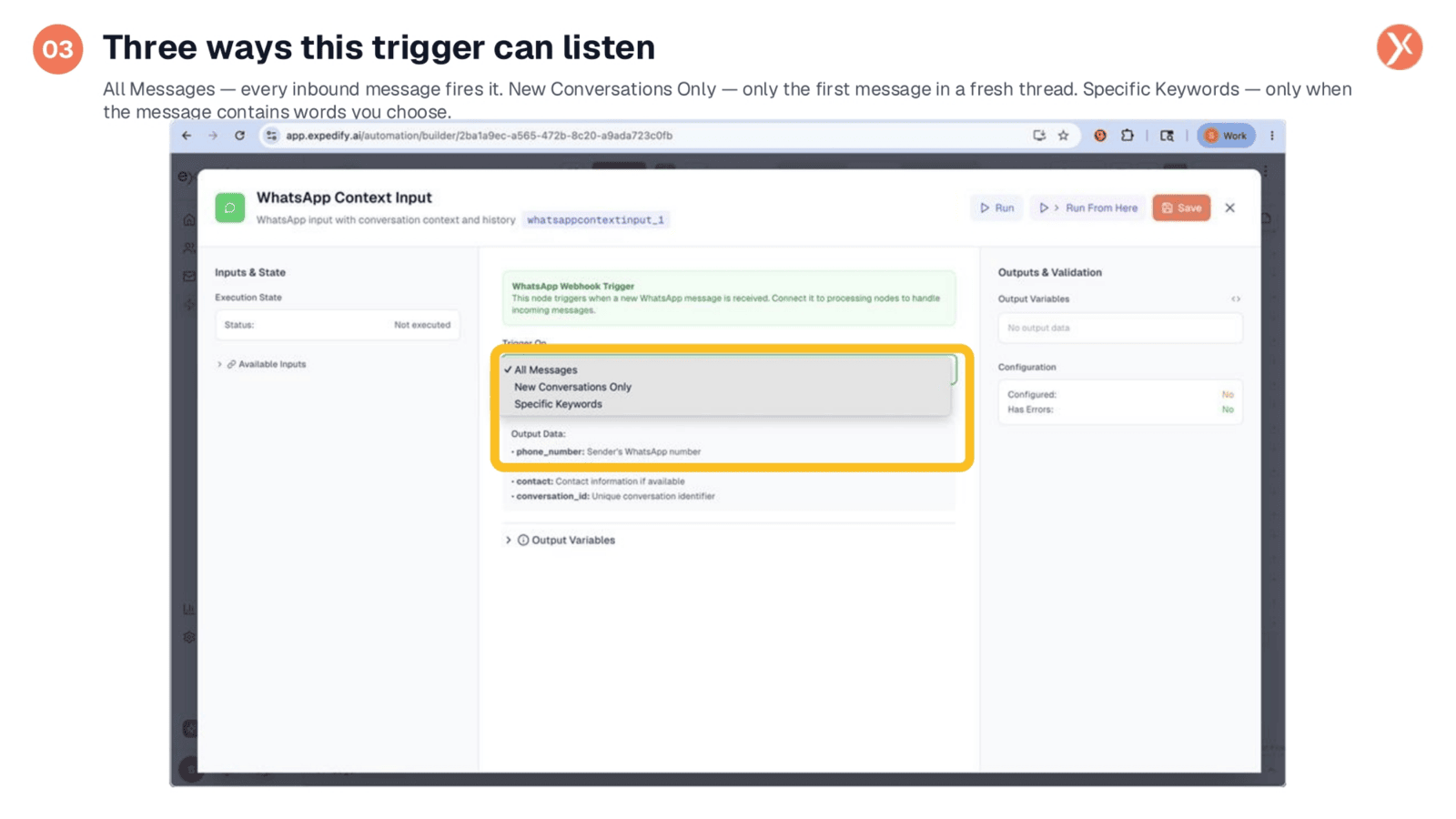Open settings gear in background sidebar
This screenshot has height=819, width=1456.
(189, 637)
